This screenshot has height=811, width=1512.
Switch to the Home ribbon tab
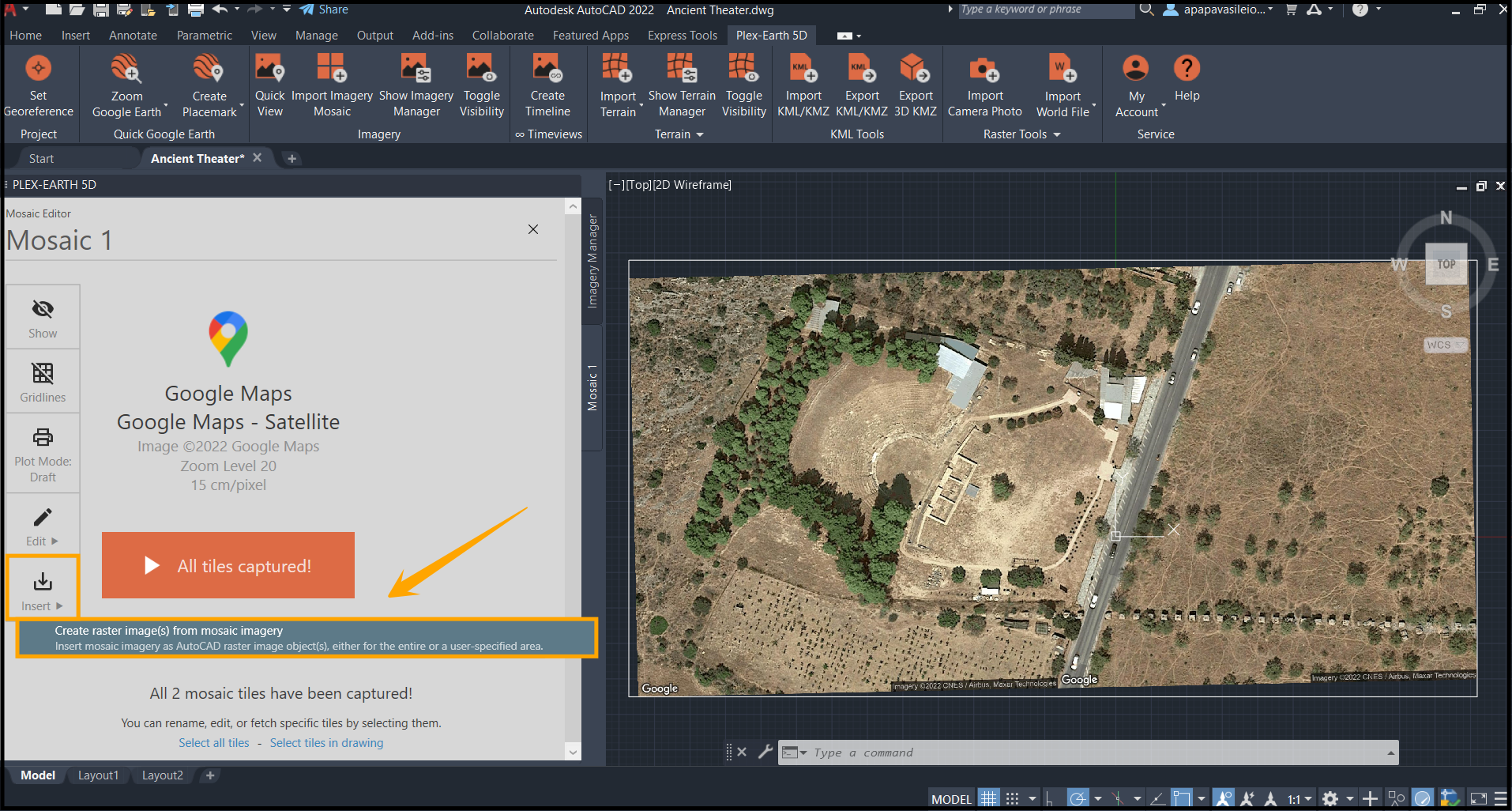pos(25,36)
